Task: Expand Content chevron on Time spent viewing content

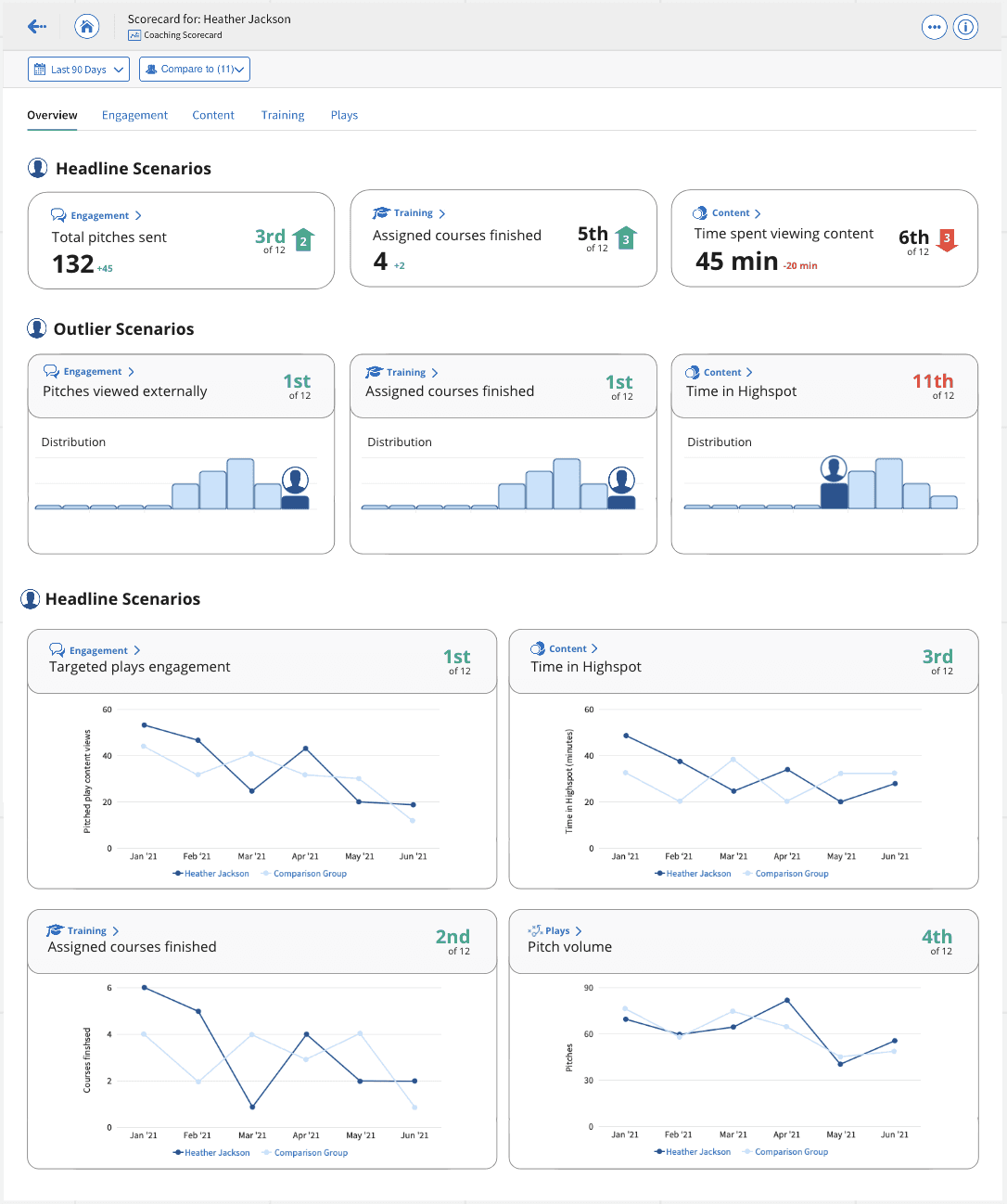Action: [758, 213]
